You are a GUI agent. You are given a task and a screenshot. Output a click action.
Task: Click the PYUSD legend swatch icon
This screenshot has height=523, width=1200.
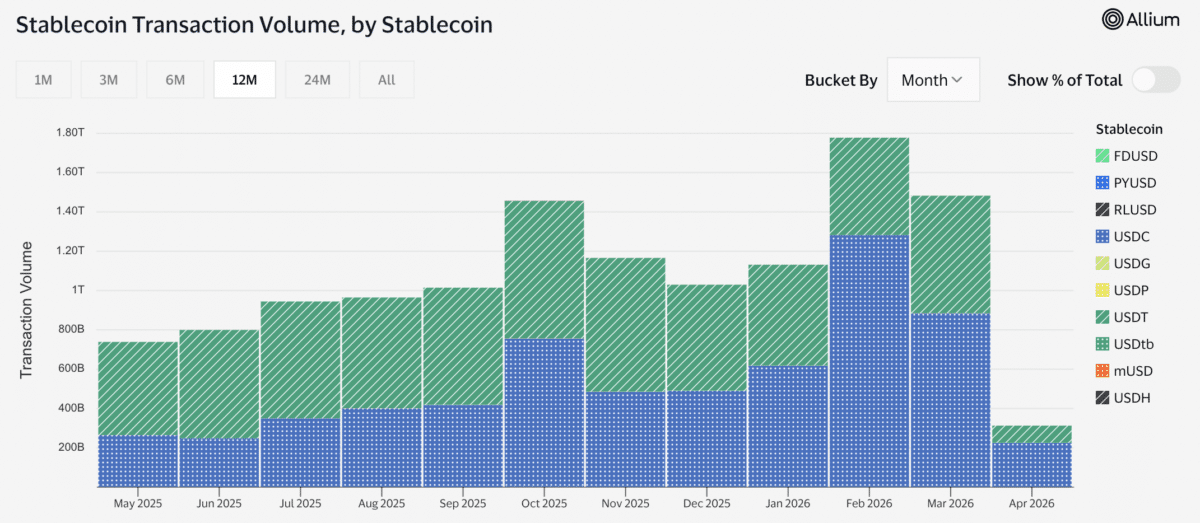pos(1103,183)
